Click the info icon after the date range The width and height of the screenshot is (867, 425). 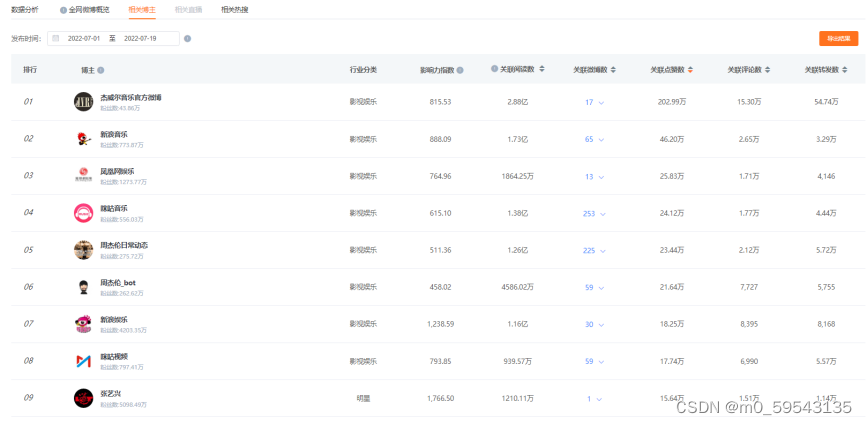[187, 39]
